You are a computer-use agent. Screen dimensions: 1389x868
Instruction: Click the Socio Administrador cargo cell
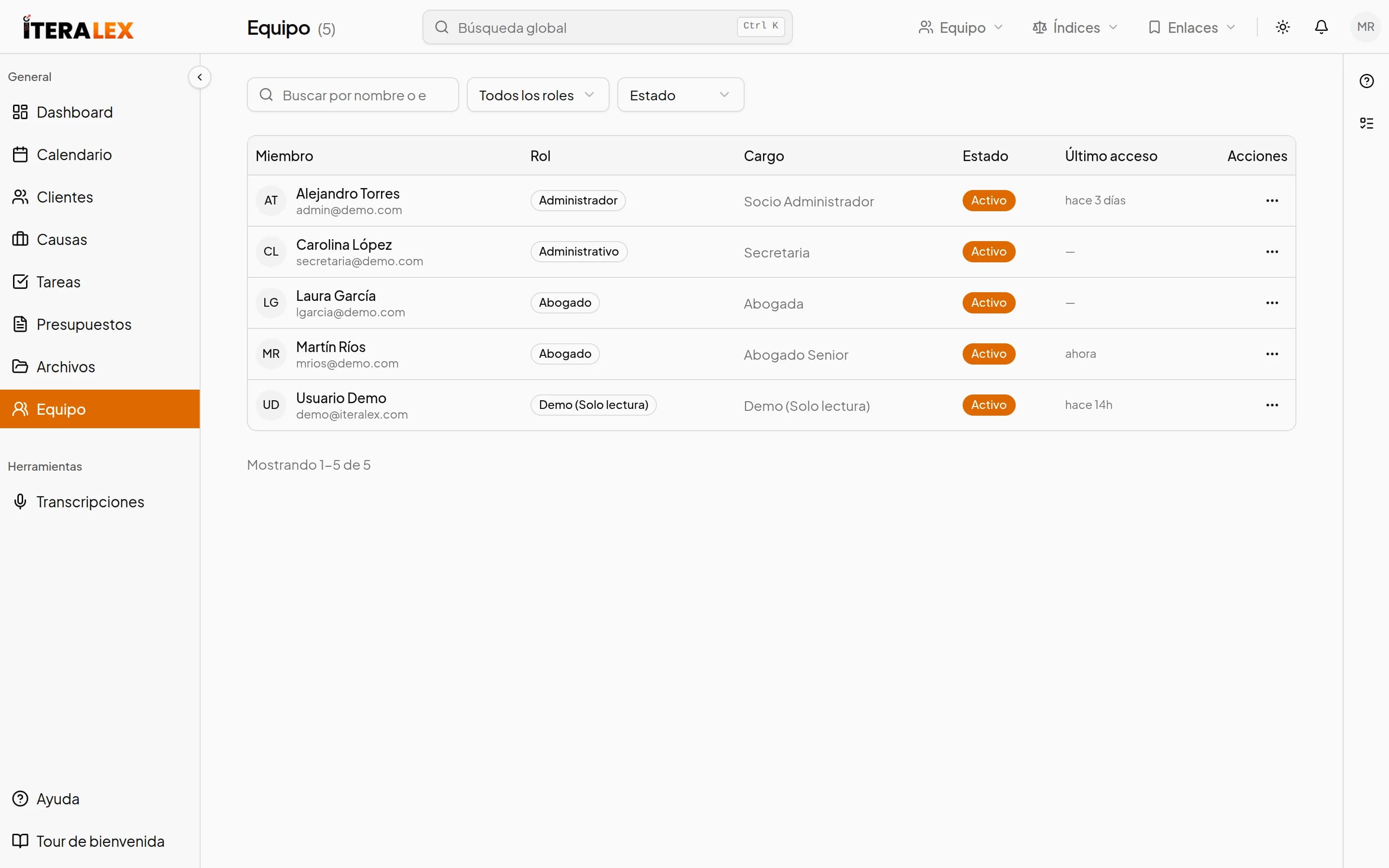[809, 202]
